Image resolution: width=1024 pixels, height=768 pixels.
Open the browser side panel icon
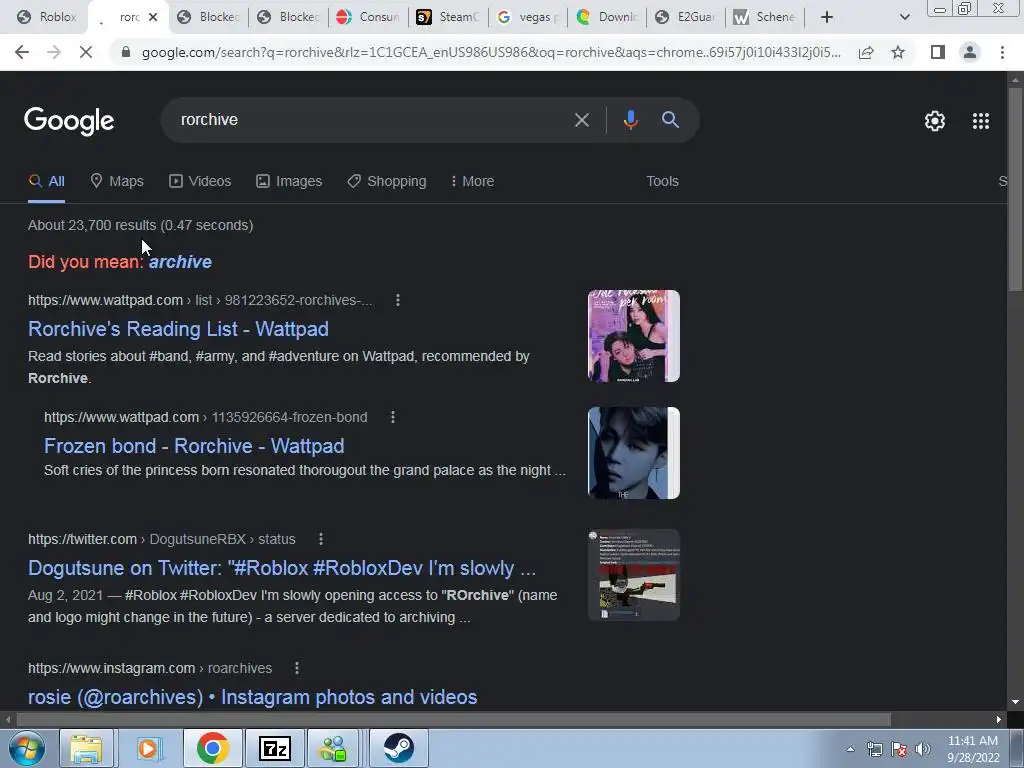tap(938, 52)
